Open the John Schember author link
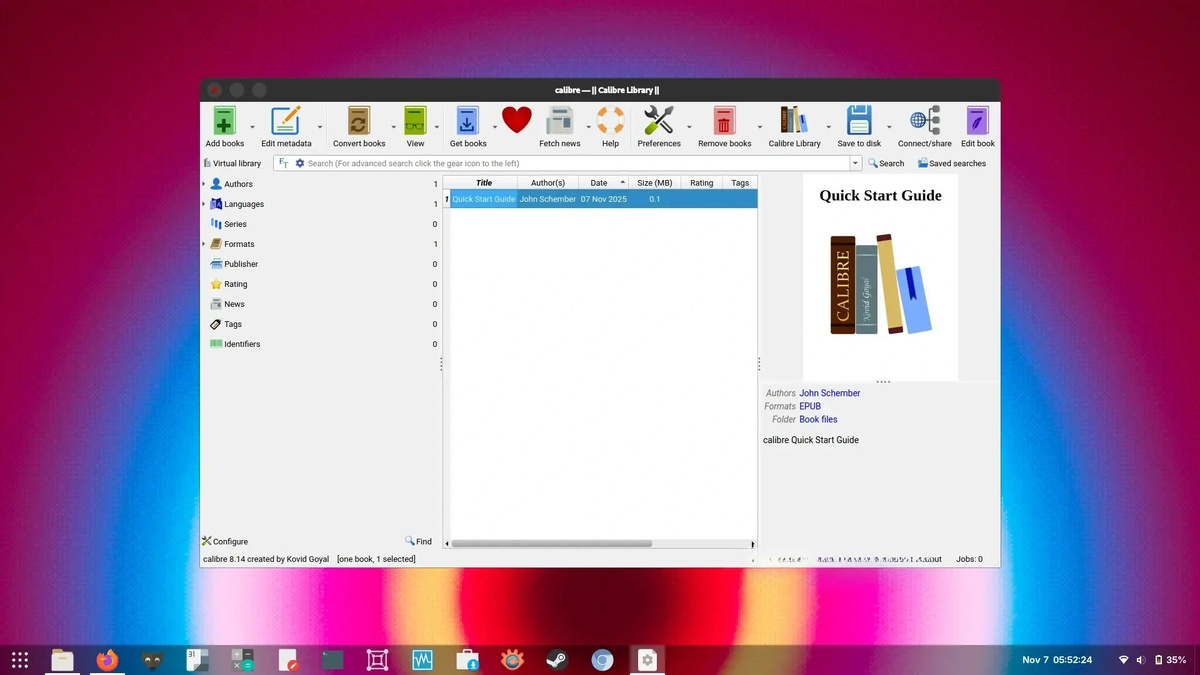Viewport: 1200px width, 675px height. (830, 393)
